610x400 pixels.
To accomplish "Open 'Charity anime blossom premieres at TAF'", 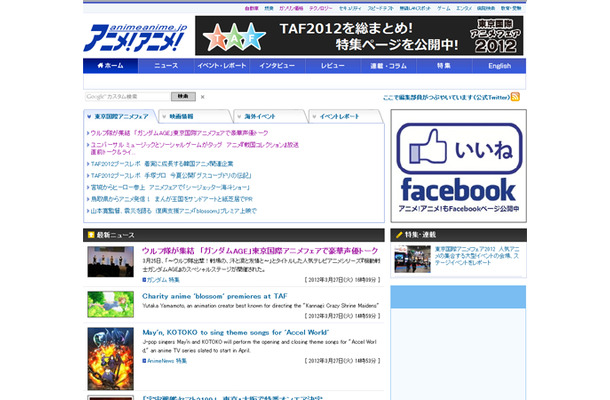I will click(215, 296).
